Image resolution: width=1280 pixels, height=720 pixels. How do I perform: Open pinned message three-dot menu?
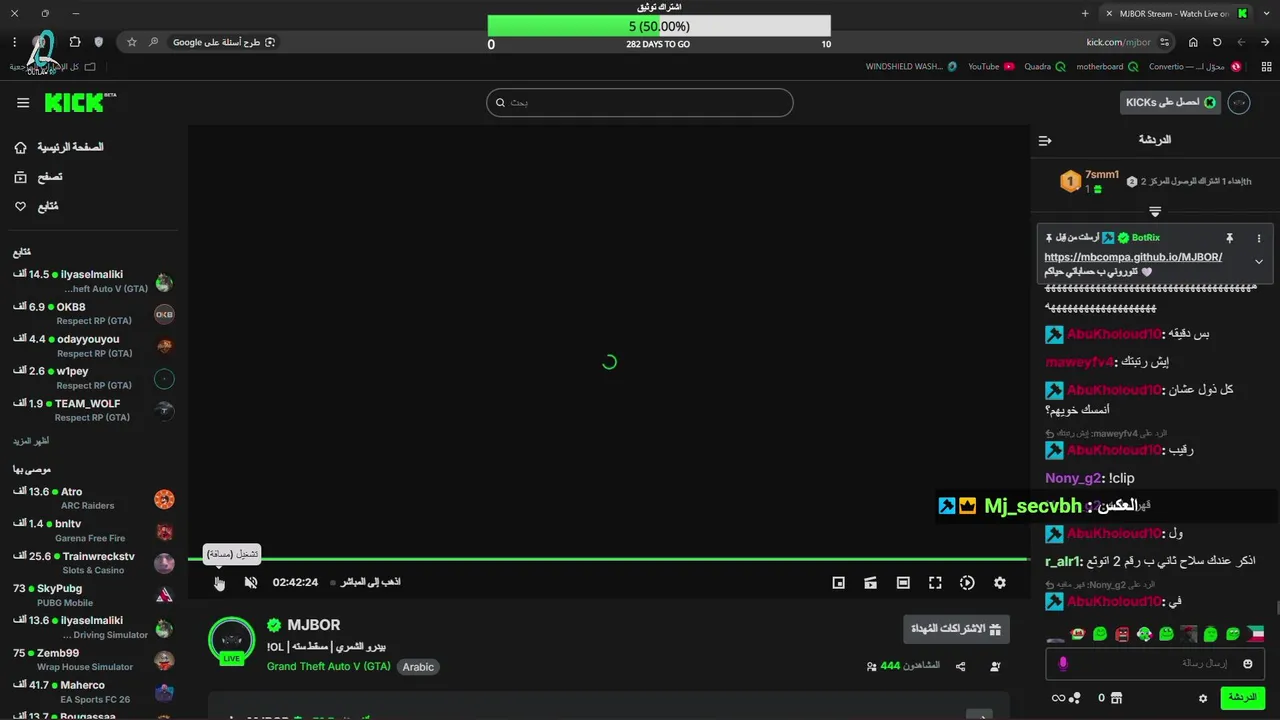(x=1259, y=238)
